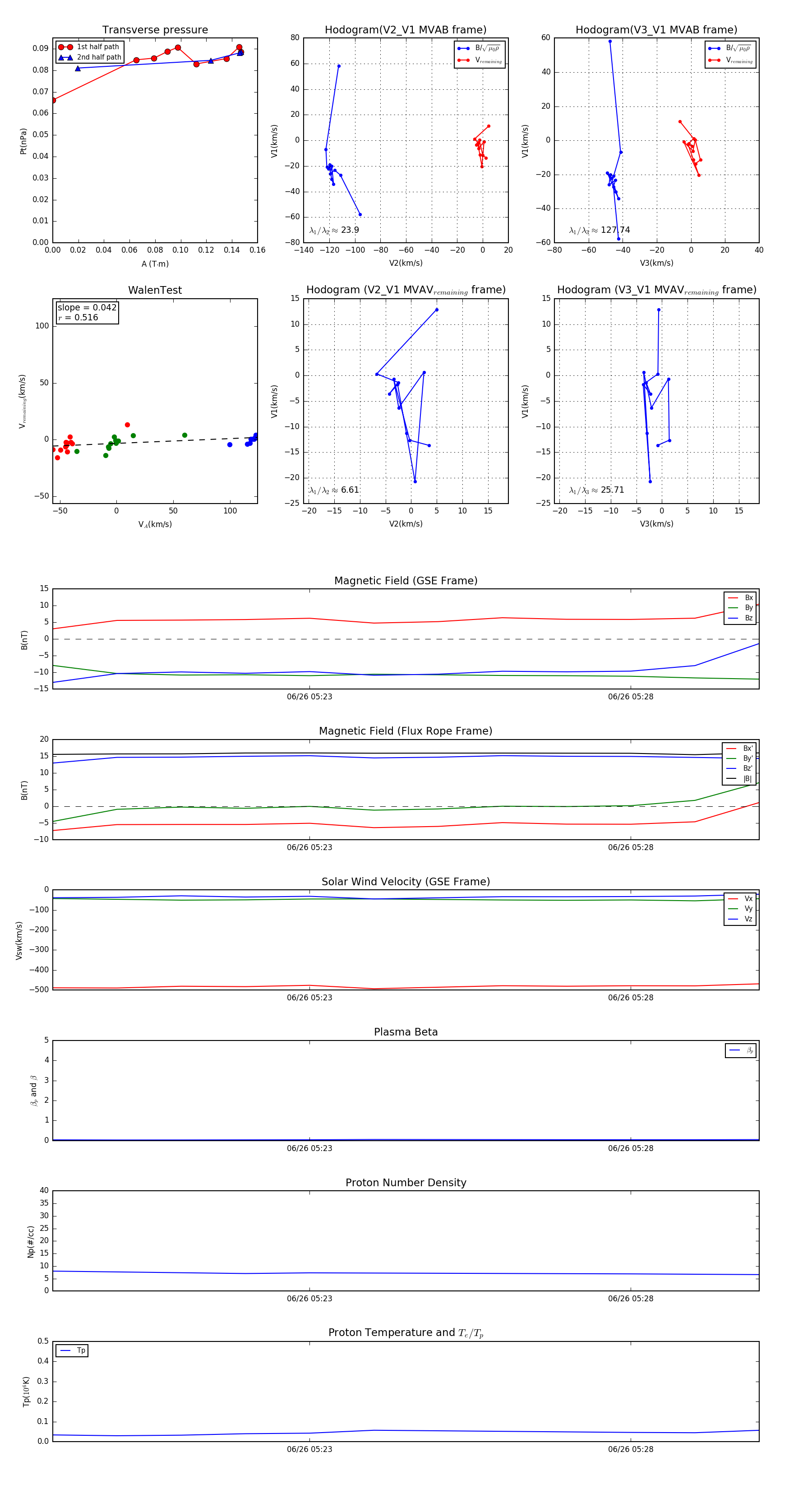
Task: Click the eigenvalue ratio '23.9' label
Action: click(334, 230)
